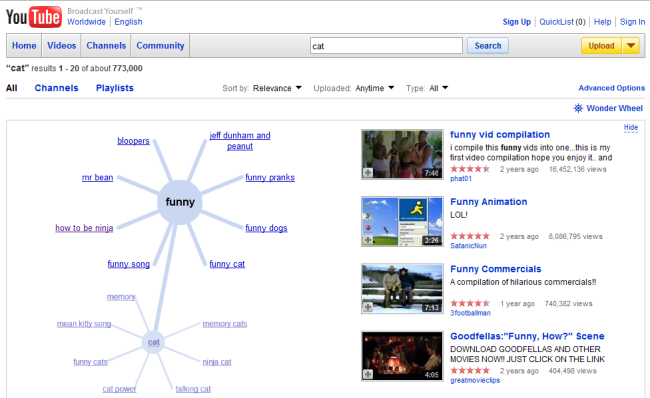Select the cat power topic

click(119, 389)
